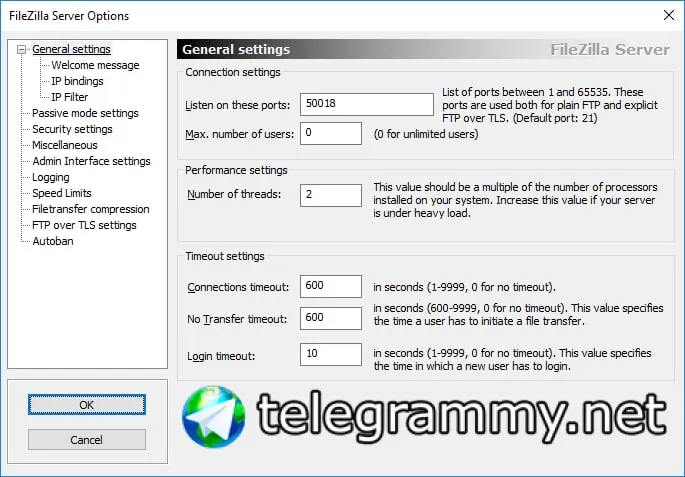Open the Logging options page
The width and height of the screenshot is (685, 477).
(x=51, y=177)
